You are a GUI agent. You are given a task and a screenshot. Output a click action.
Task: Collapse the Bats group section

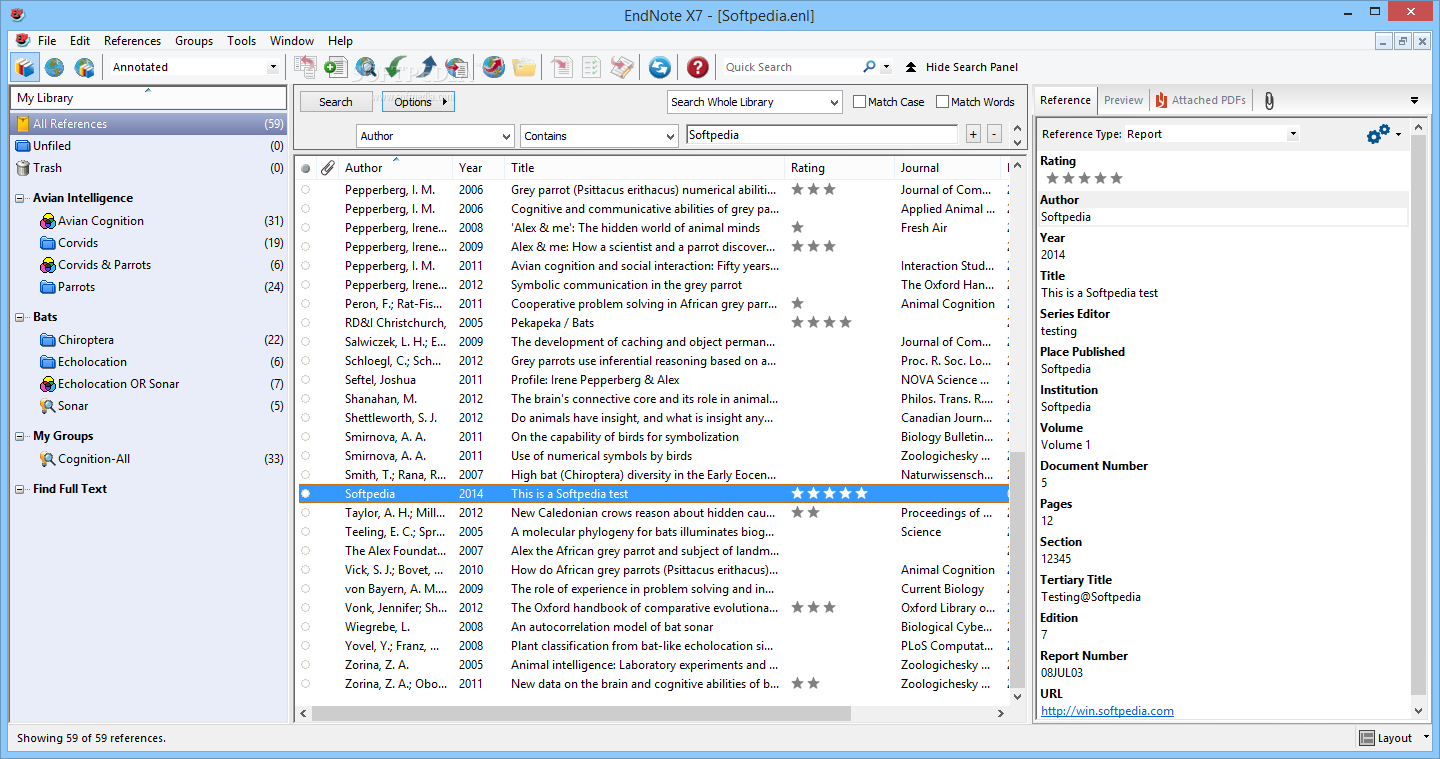pyautogui.click(x=18, y=317)
